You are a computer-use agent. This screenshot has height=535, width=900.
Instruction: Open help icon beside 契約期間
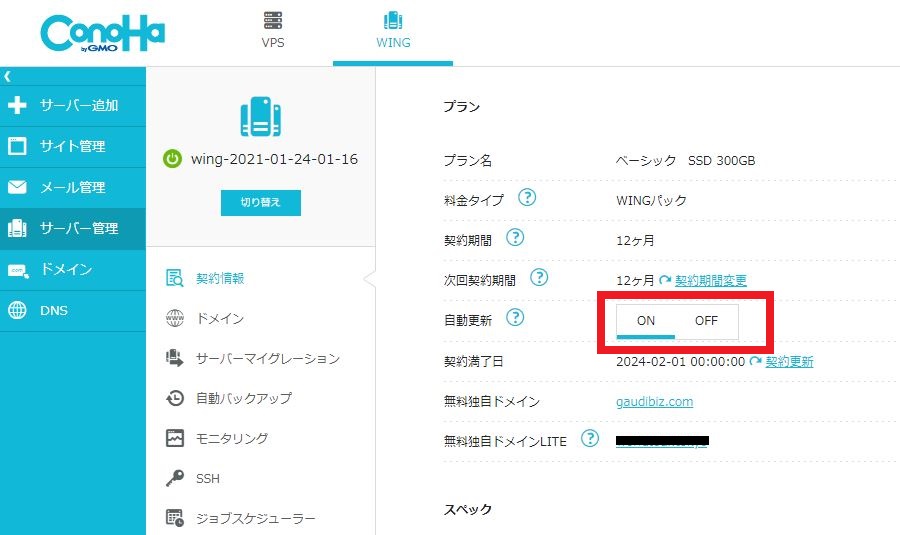[x=515, y=238]
